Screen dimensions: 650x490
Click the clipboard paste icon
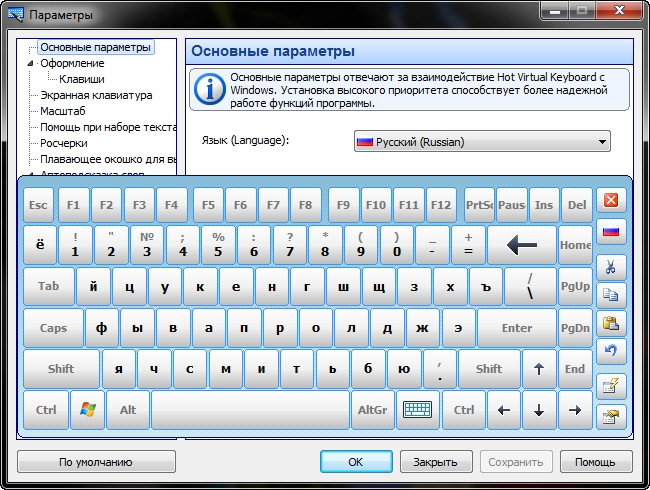click(x=611, y=324)
